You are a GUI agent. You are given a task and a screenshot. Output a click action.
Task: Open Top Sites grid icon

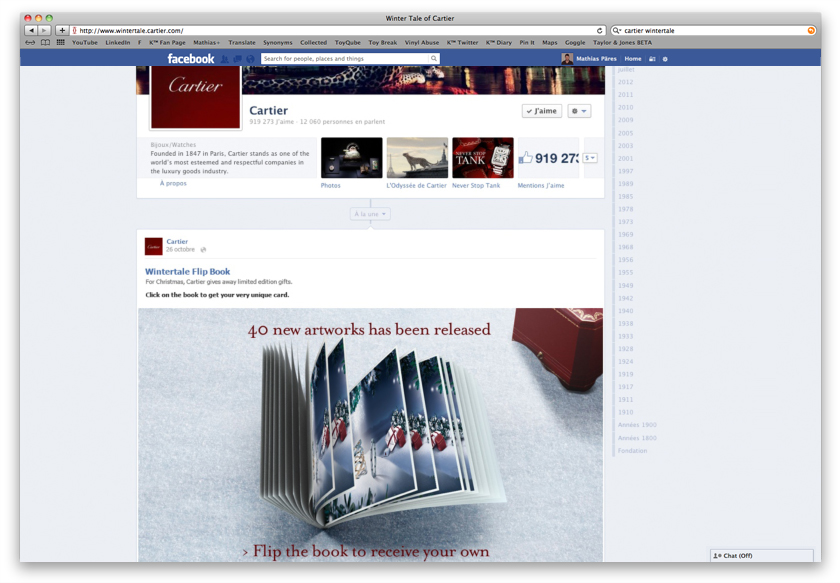coord(61,42)
